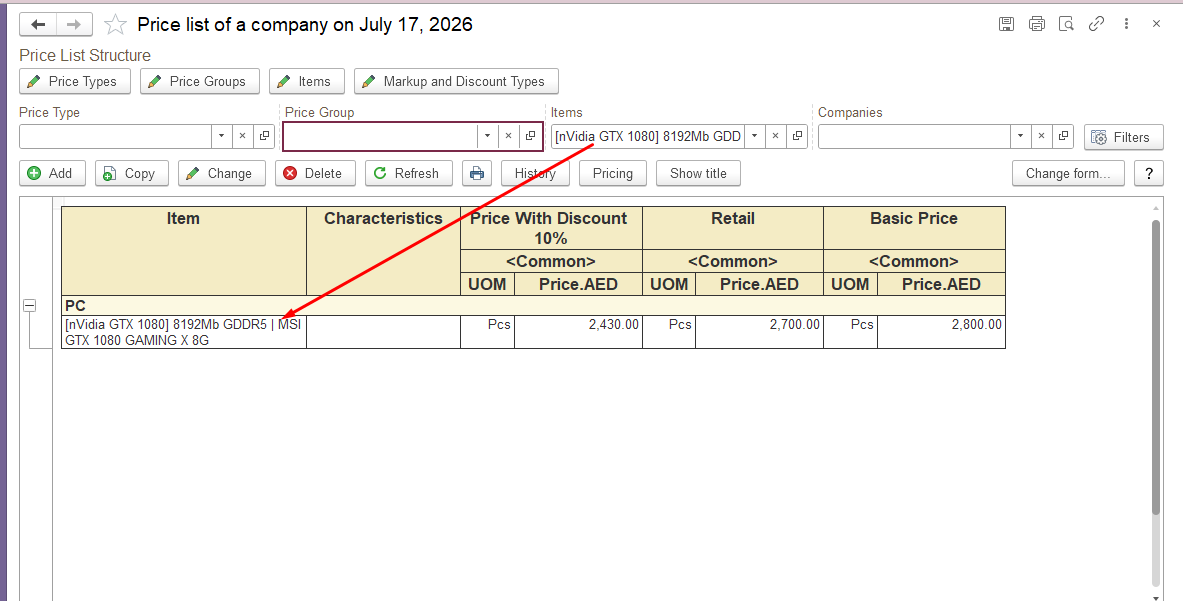Click the Retail column header

[733, 228]
